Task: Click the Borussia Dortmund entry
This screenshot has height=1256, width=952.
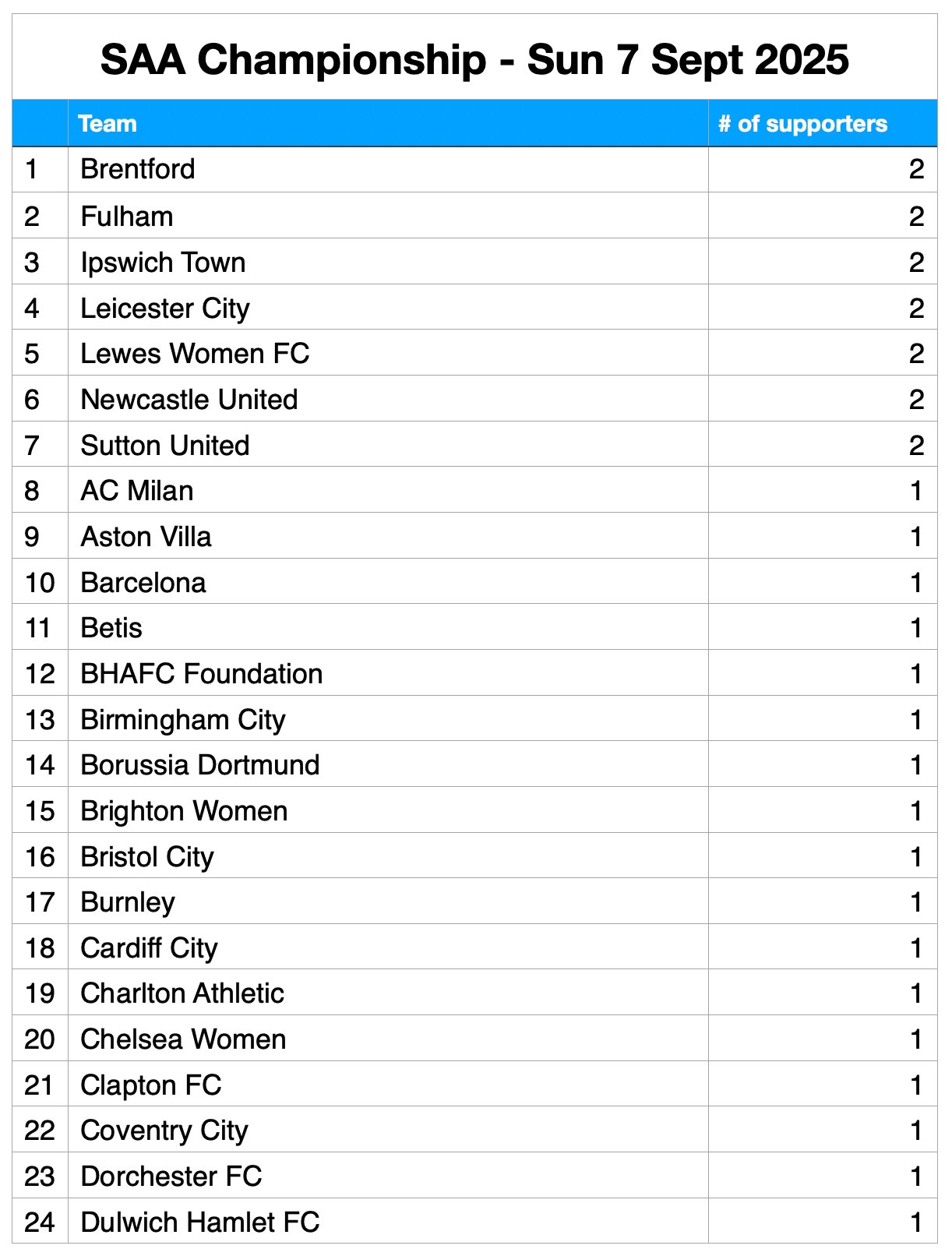Action: 200,765
